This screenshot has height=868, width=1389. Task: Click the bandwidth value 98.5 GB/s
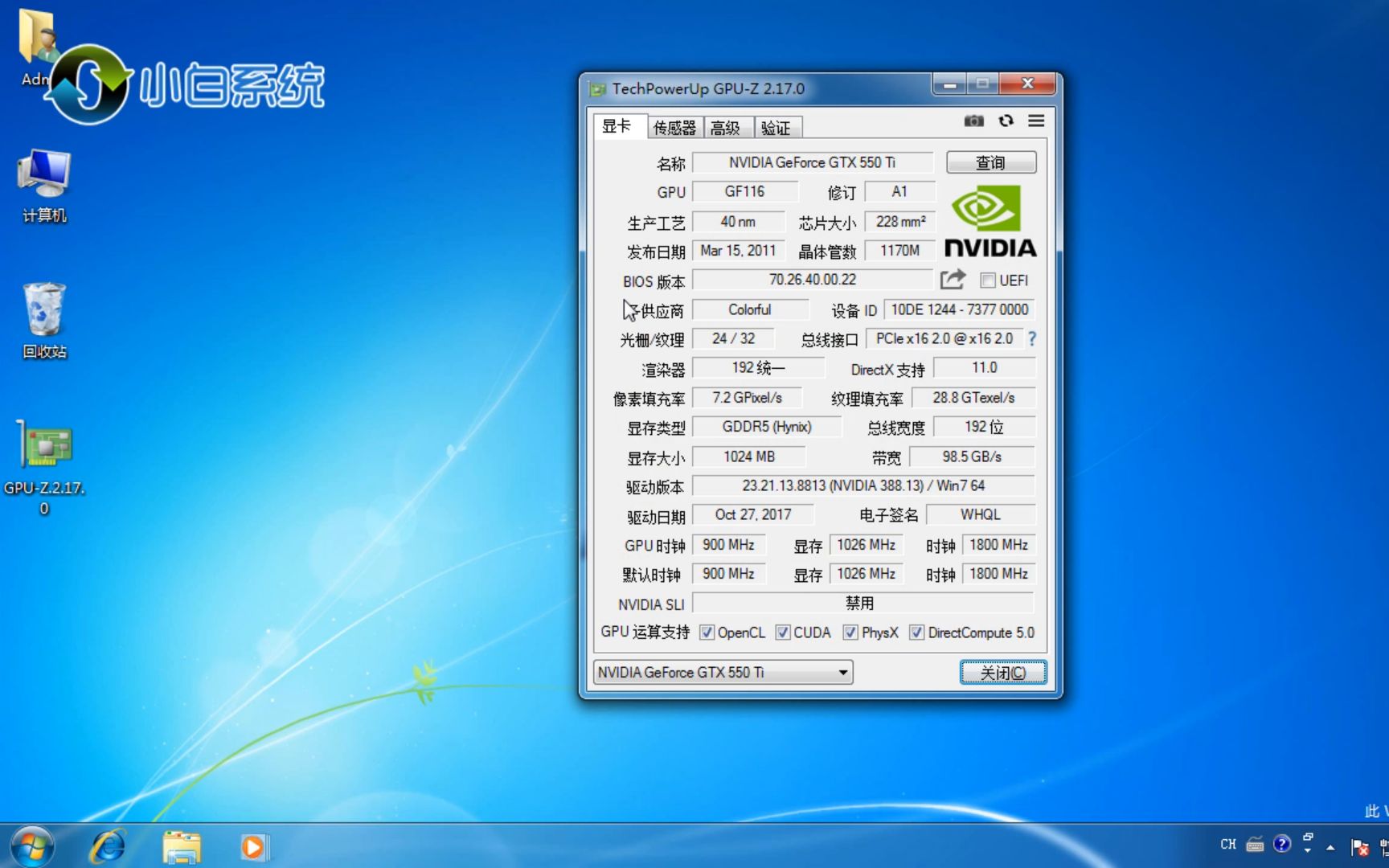(x=972, y=457)
